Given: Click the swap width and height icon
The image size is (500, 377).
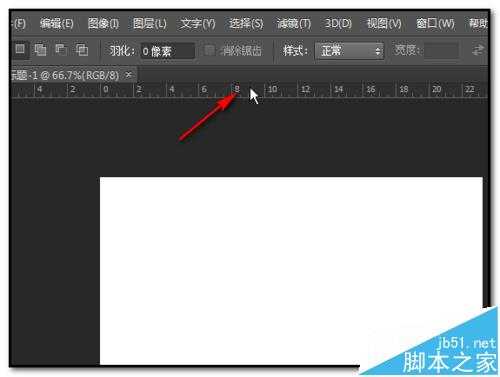Looking at the screenshot, I should tap(478, 51).
